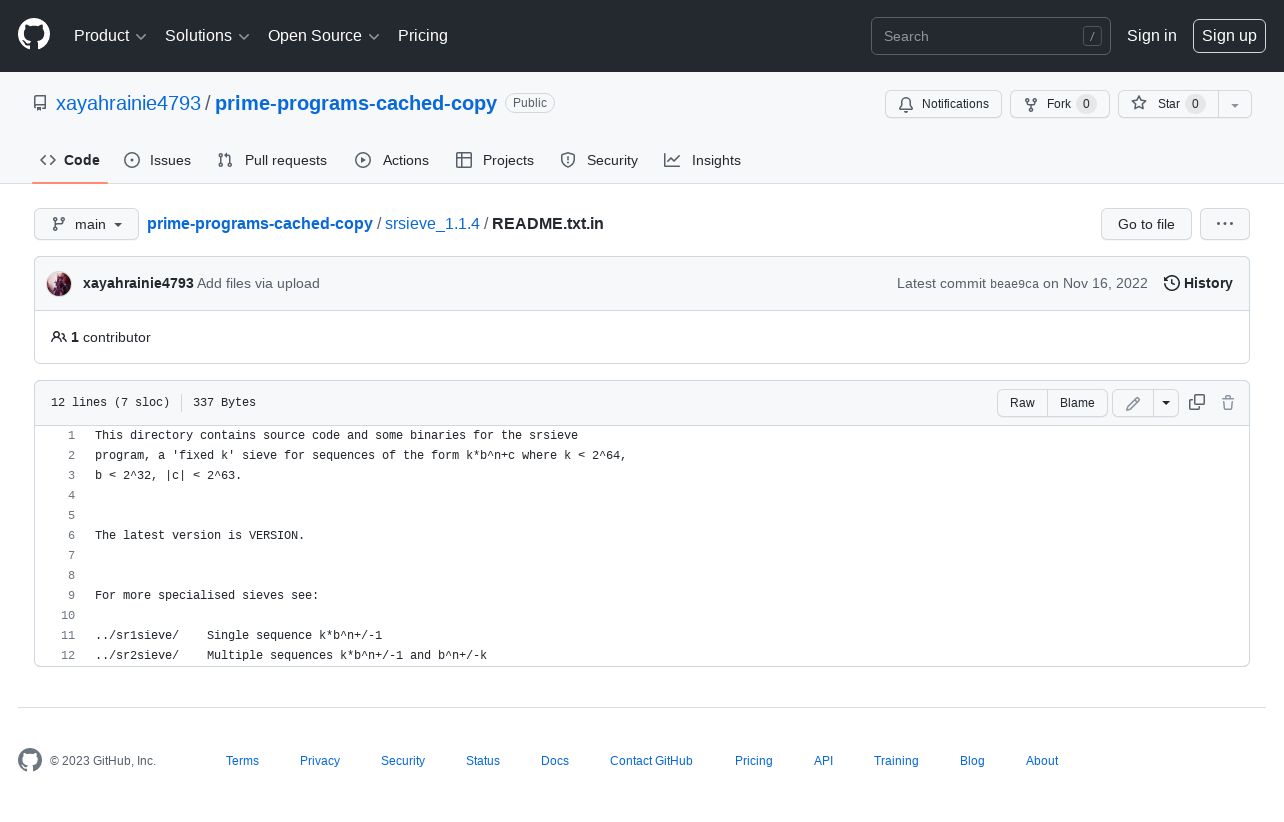This screenshot has height=822, width=1284.
Task: Delete this file trash icon
Action: pyautogui.click(x=1228, y=402)
